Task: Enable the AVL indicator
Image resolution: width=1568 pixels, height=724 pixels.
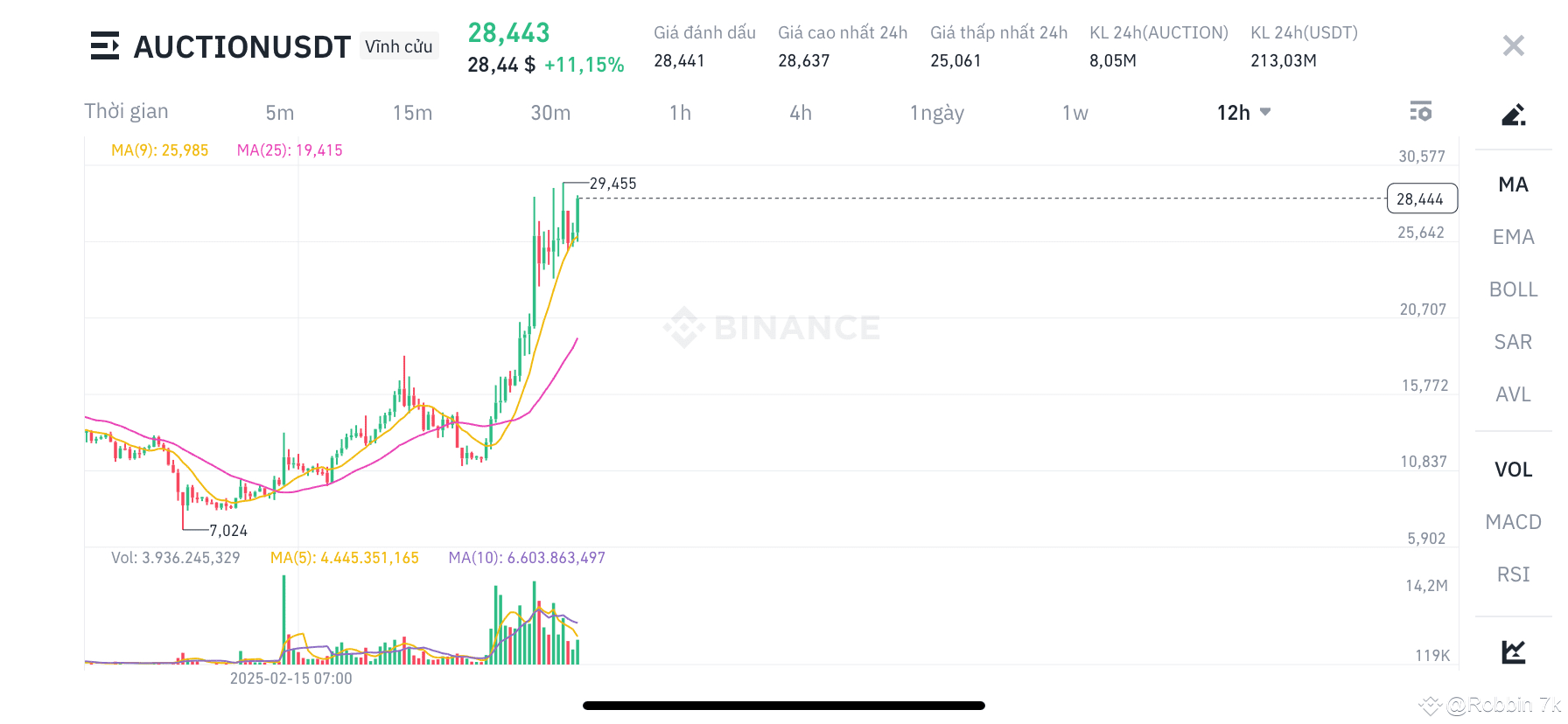Action: pos(1513,394)
